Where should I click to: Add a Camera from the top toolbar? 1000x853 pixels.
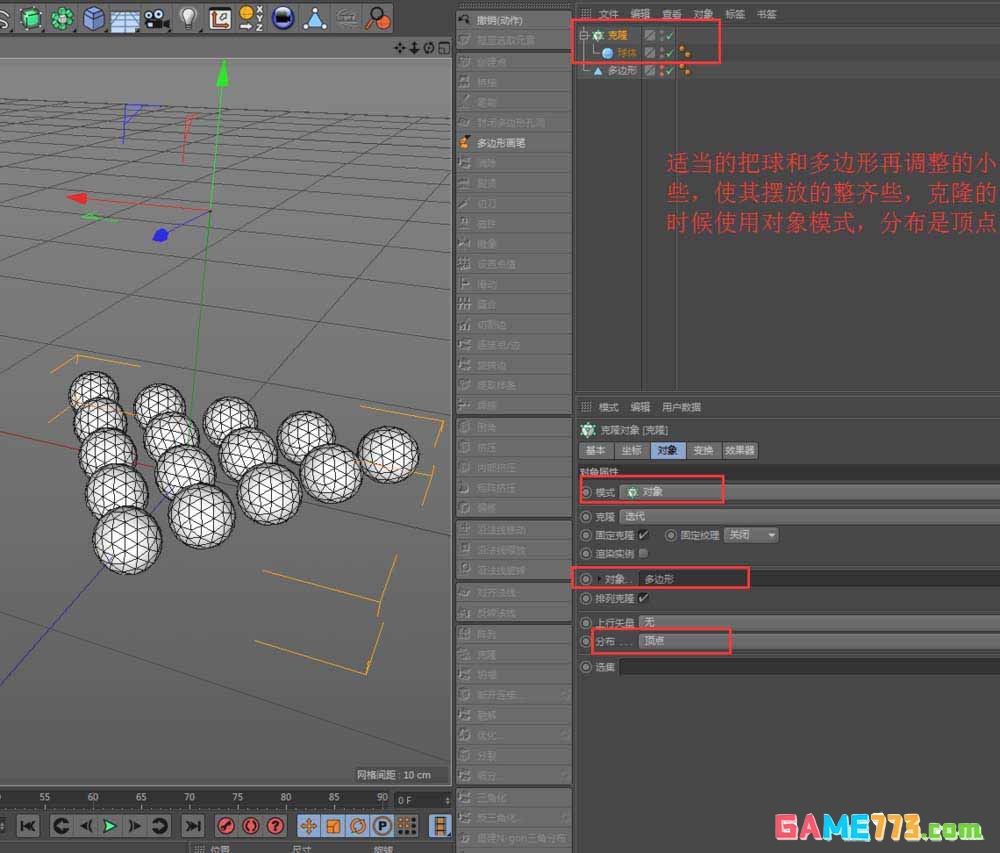click(x=154, y=17)
